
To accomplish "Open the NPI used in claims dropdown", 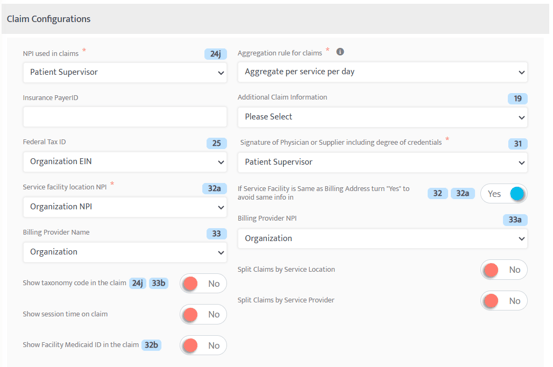I will click(x=125, y=73).
